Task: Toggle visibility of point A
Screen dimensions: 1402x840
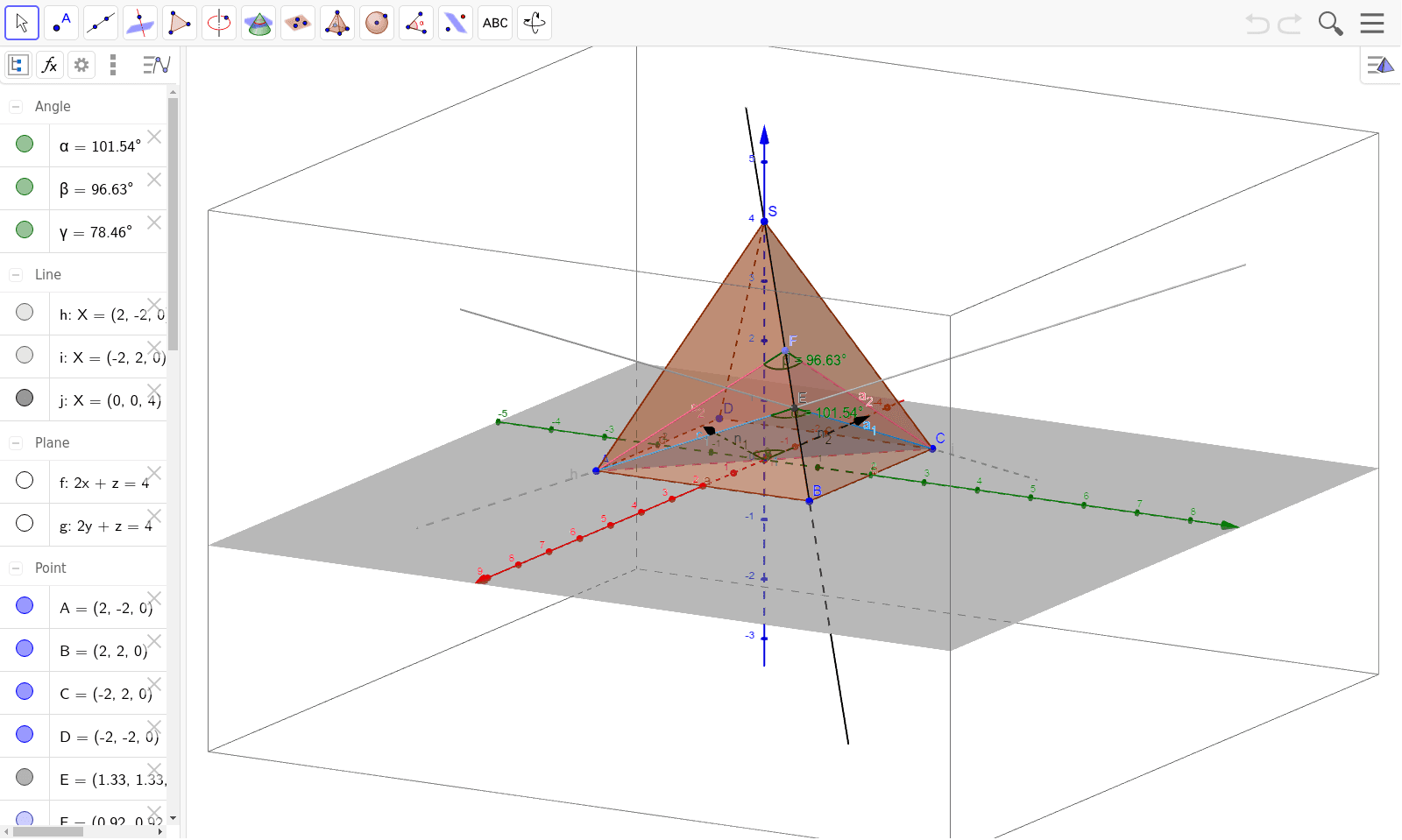Action: [x=25, y=605]
